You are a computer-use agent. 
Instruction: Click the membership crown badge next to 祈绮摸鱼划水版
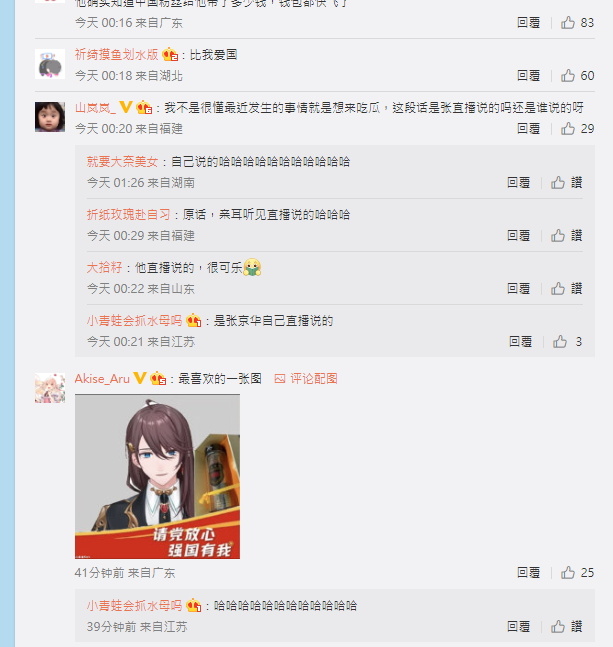click(170, 54)
